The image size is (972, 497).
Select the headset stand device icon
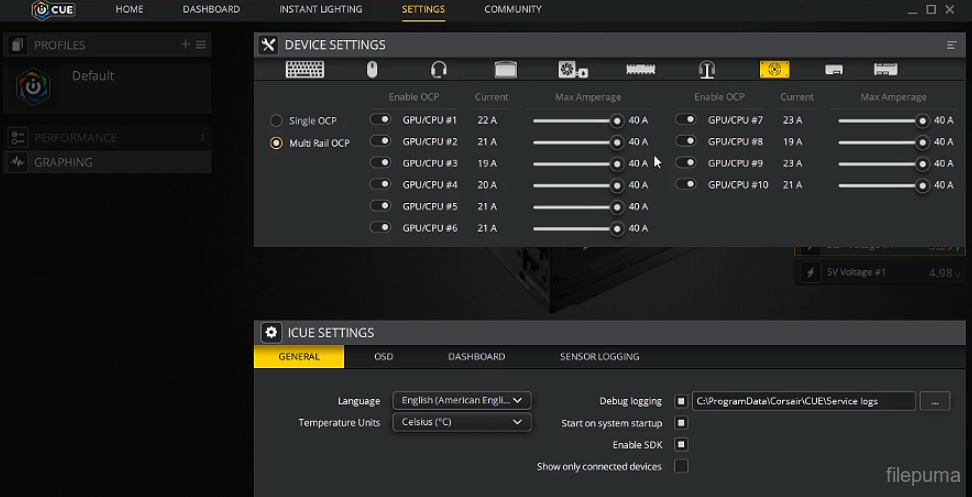coord(707,70)
